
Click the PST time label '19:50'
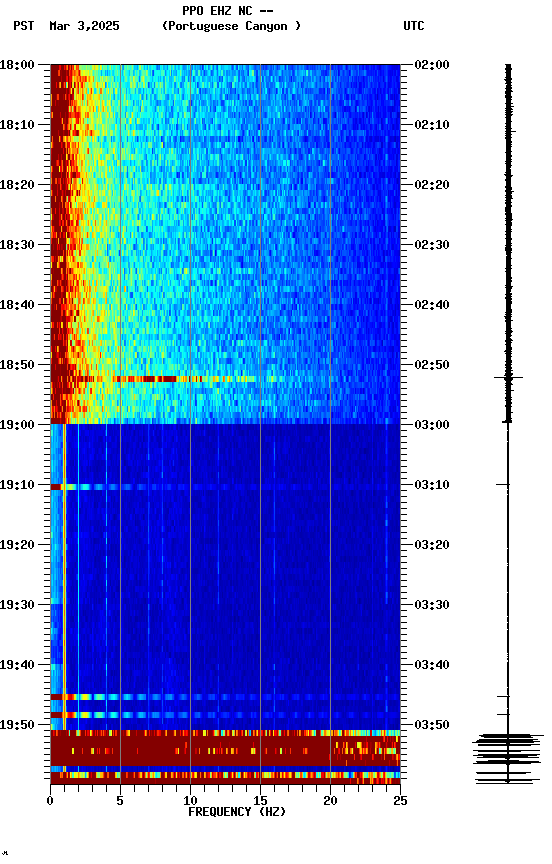click(17, 725)
